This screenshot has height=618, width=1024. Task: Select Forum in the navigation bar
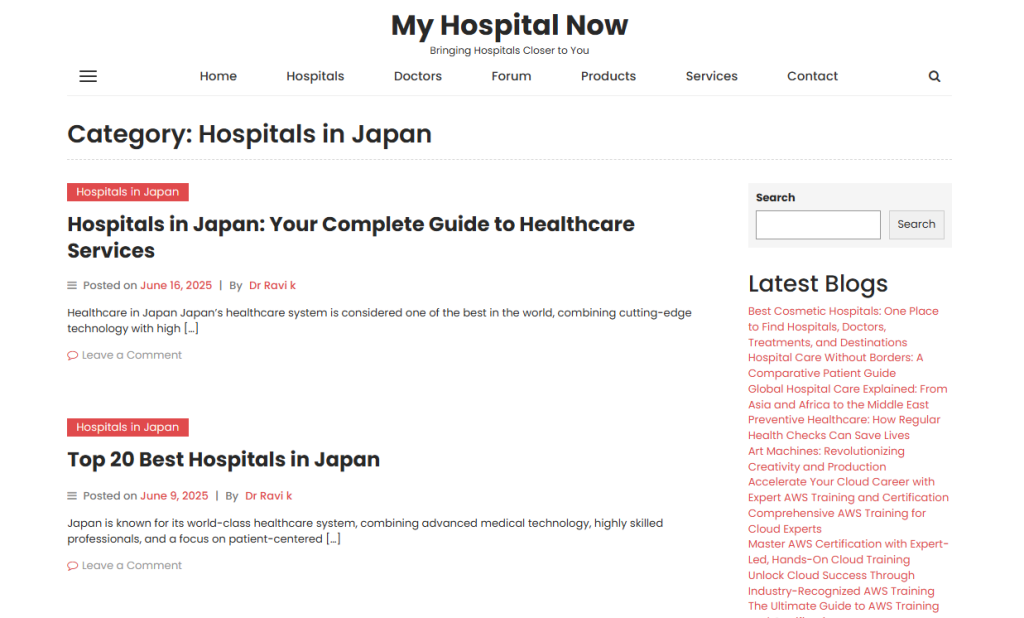point(511,76)
